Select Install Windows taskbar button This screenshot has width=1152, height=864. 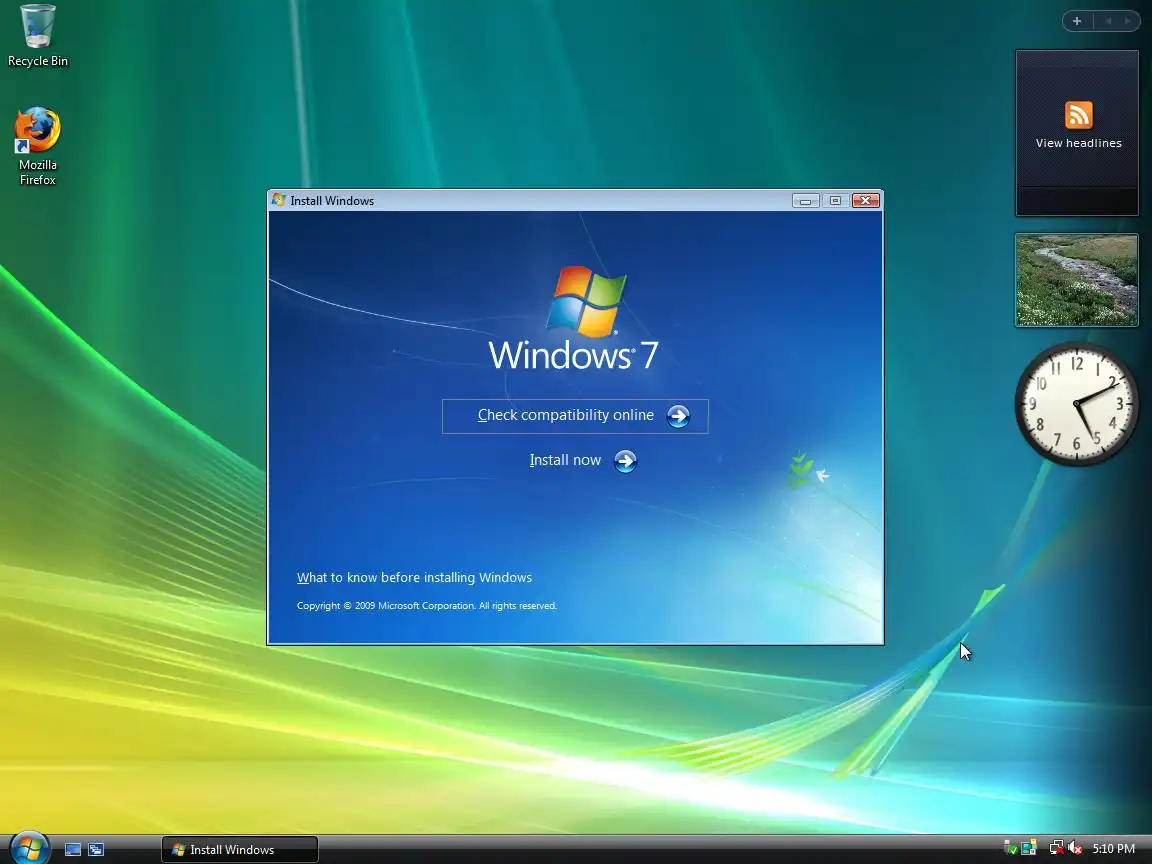point(240,849)
